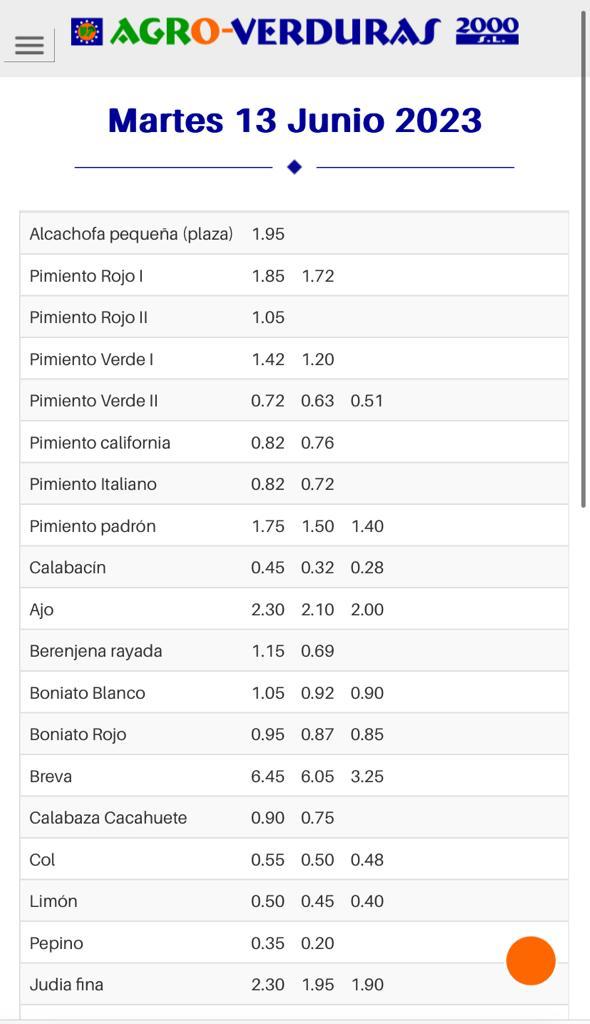The height and width of the screenshot is (1024, 590).
Task: Open the hamburger menu
Action: pyautogui.click(x=29, y=46)
